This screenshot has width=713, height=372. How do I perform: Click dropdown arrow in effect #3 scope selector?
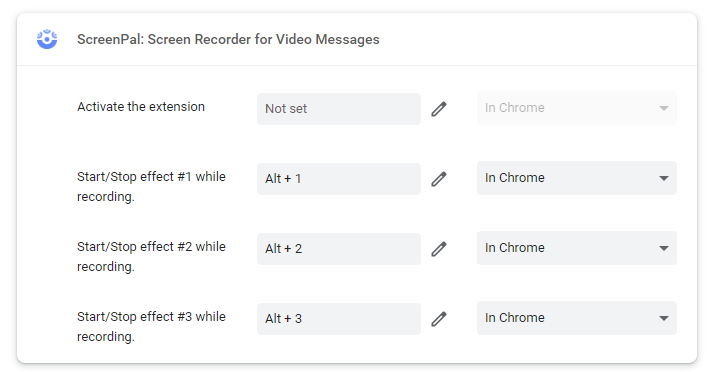pos(664,318)
